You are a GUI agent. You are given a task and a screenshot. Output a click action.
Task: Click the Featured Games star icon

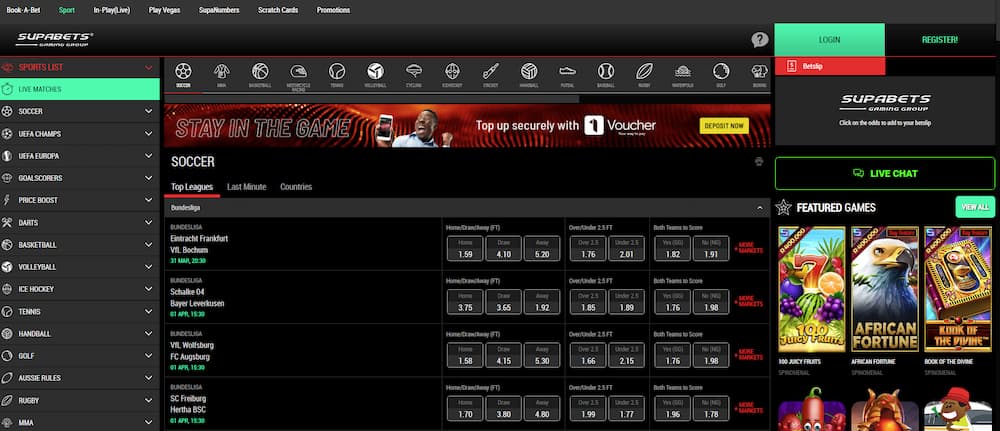coord(784,207)
